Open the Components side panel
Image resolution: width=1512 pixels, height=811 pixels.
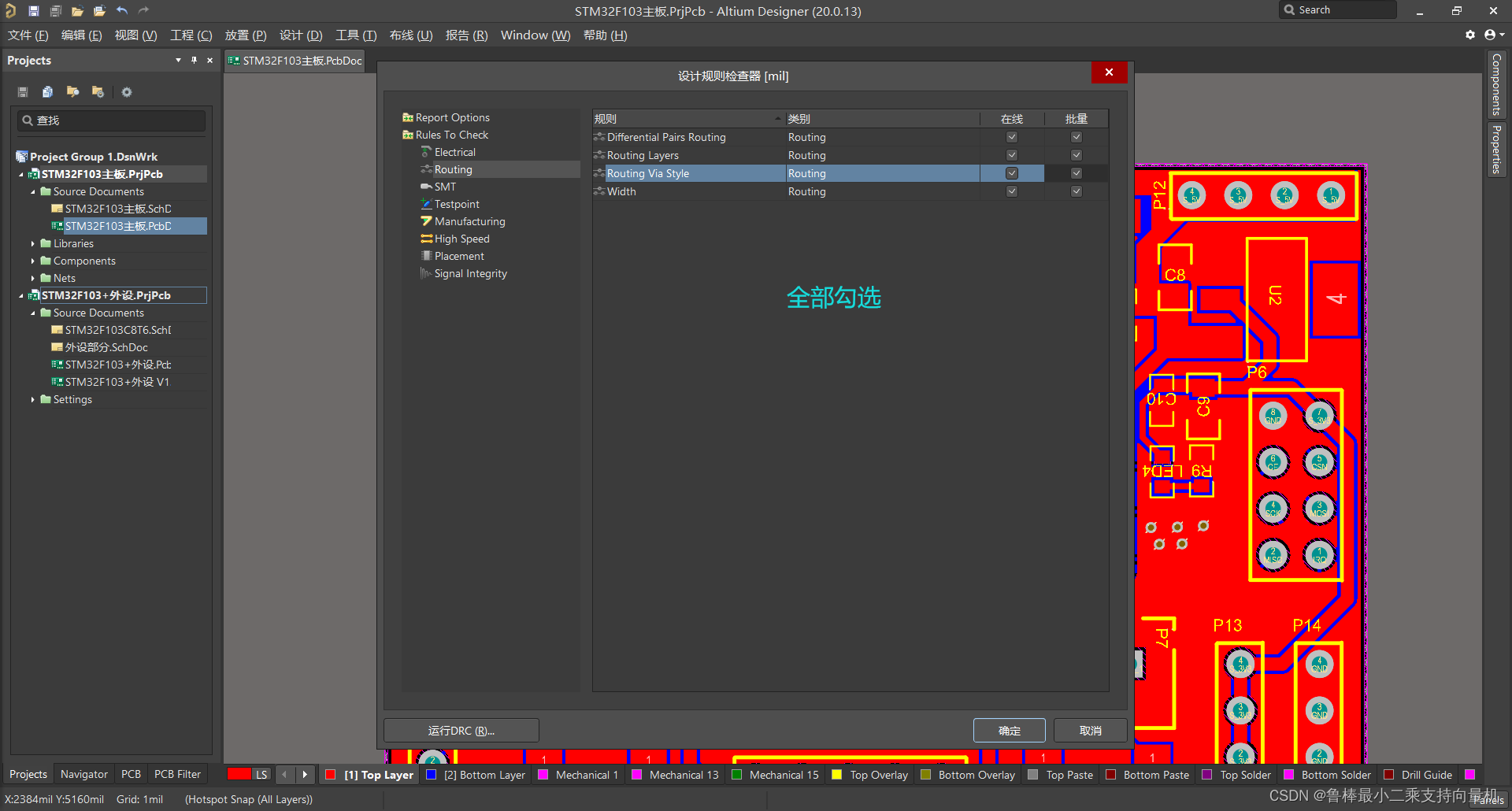pyautogui.click(x=1496, y=85)
